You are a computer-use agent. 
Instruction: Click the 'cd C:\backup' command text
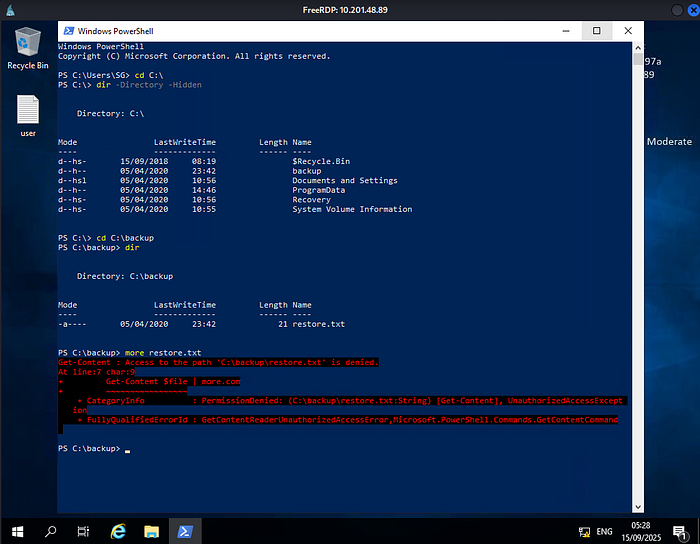point(125,238)
